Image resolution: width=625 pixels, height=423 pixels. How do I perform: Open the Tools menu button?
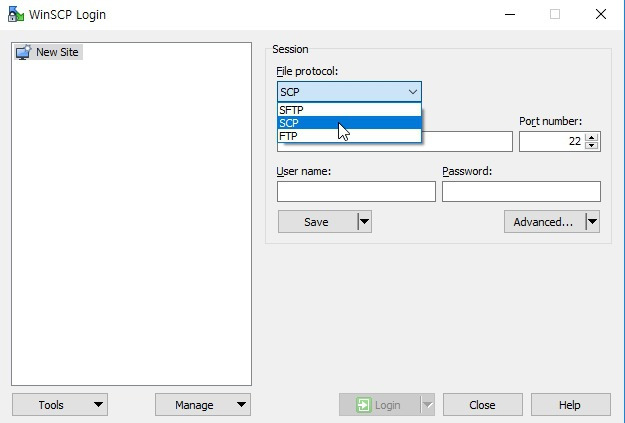coord(60,405)
